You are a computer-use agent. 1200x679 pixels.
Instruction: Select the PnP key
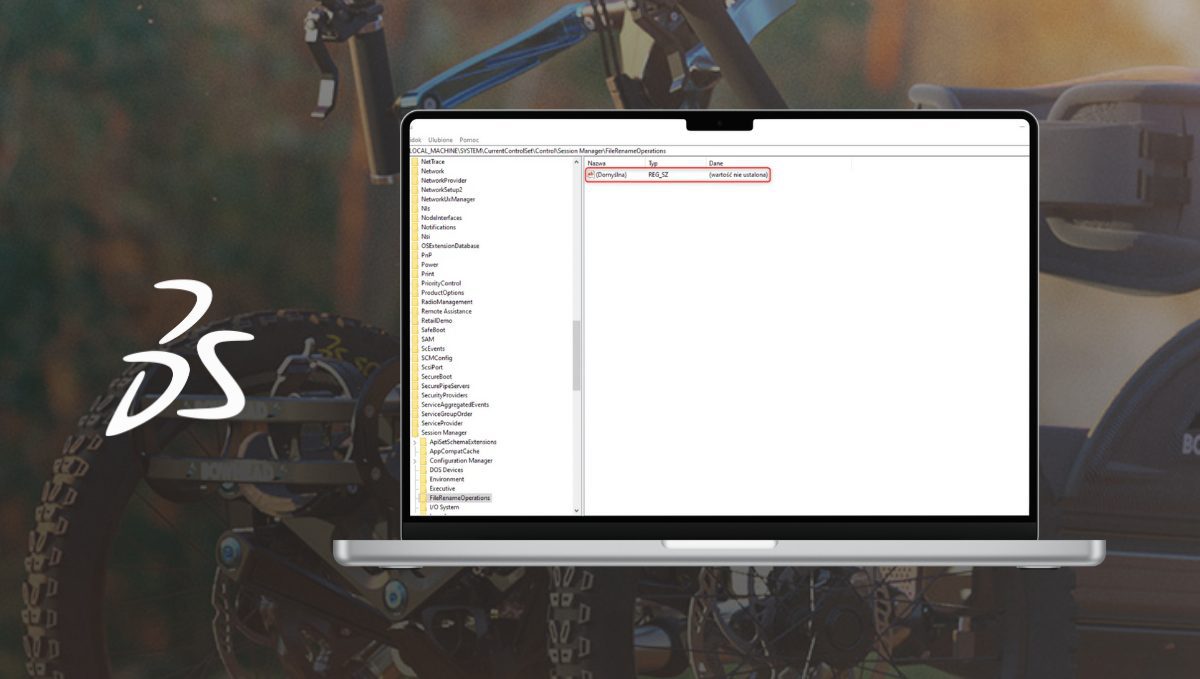click(x=427, y=255)
